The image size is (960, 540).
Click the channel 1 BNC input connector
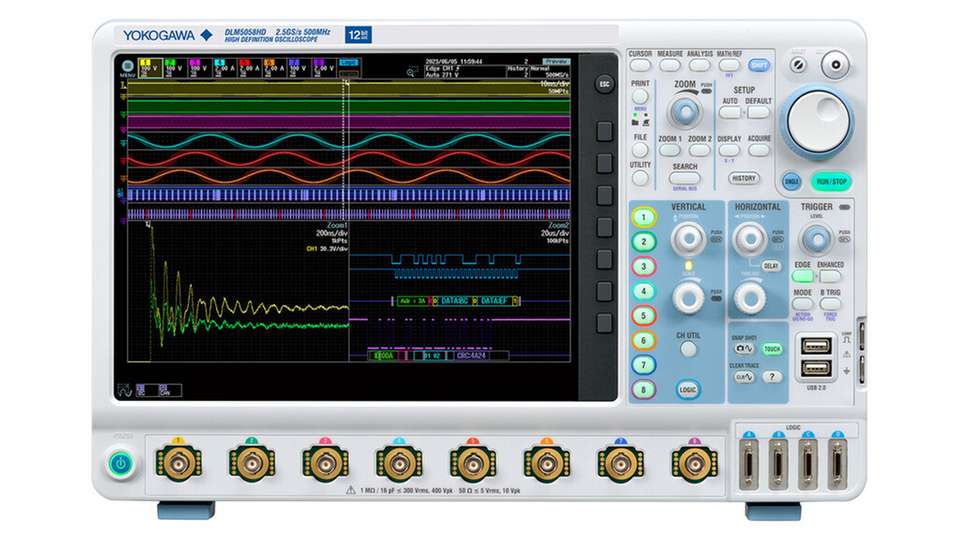[178, 464]
